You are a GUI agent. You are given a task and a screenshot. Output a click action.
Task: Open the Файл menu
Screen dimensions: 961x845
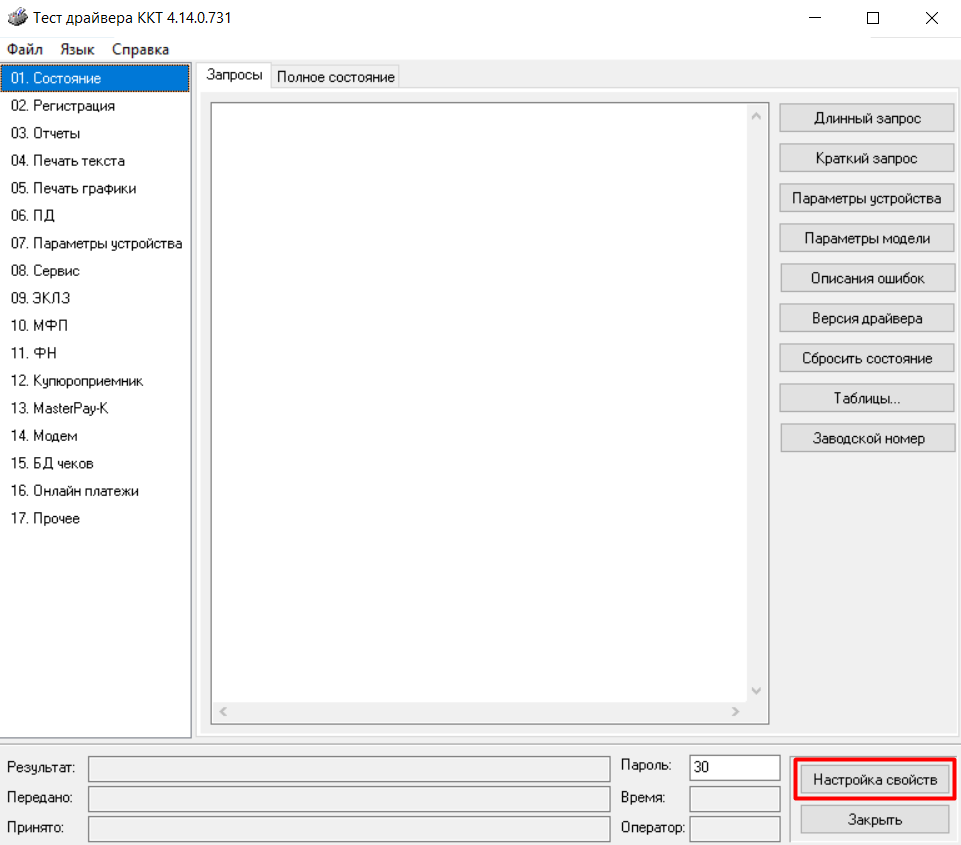(25, 49)
